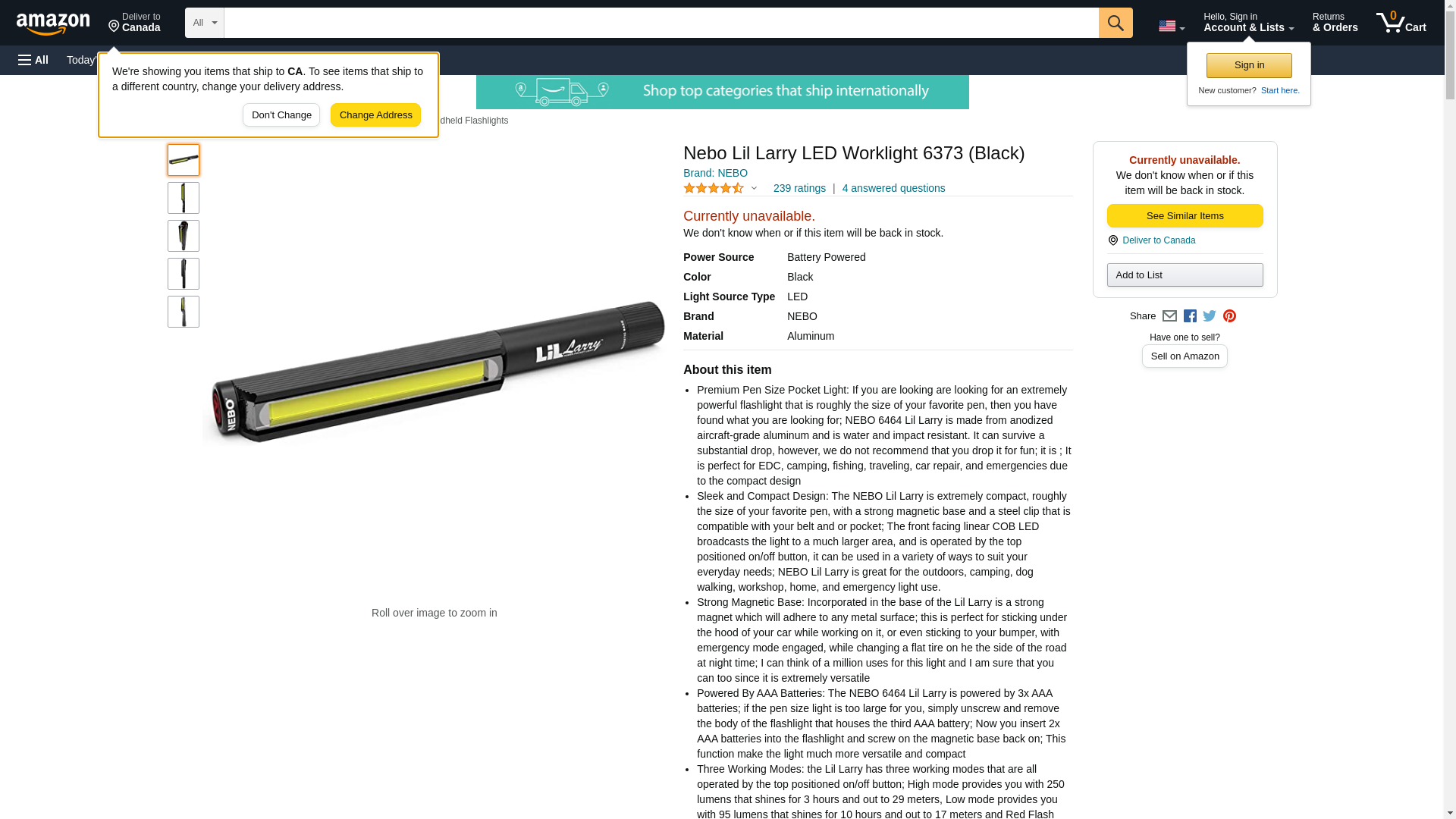
Task: Open Account & Lists menu
Action: point(1248,23)
